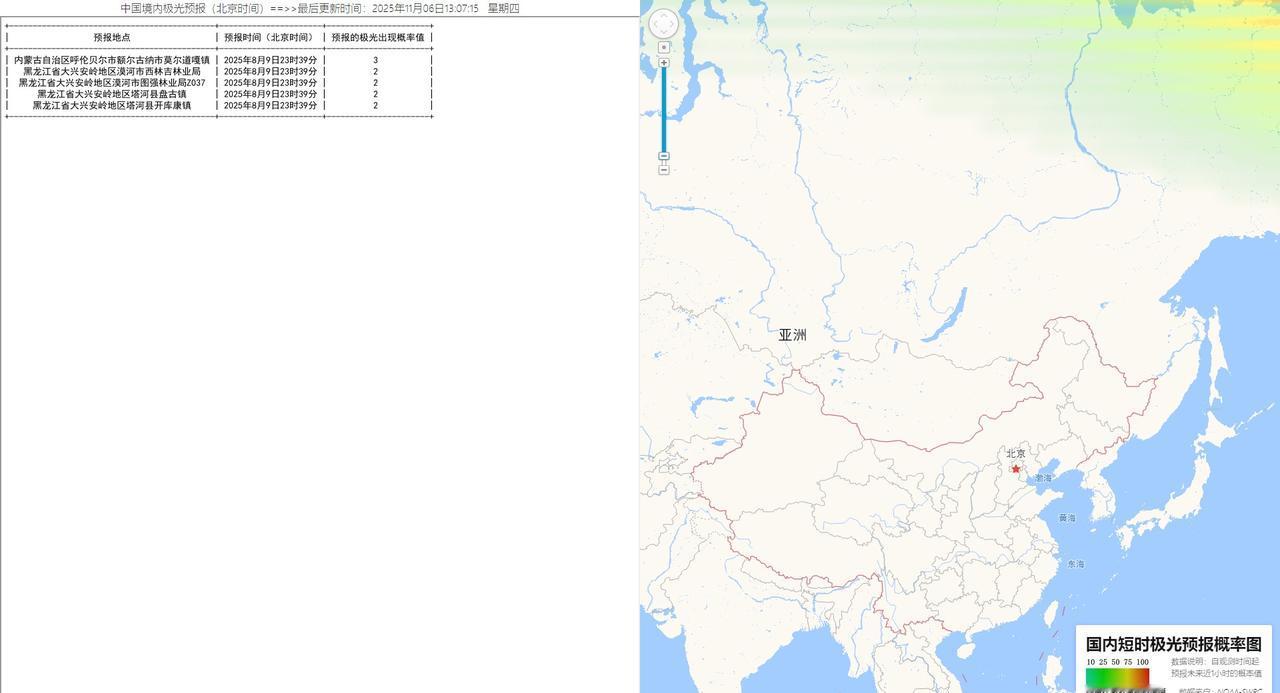Click probability value 2 in the 开库康镇 row
Image resolution: width=1280 pixels, height=693 pixels.
tap(376, 105)
